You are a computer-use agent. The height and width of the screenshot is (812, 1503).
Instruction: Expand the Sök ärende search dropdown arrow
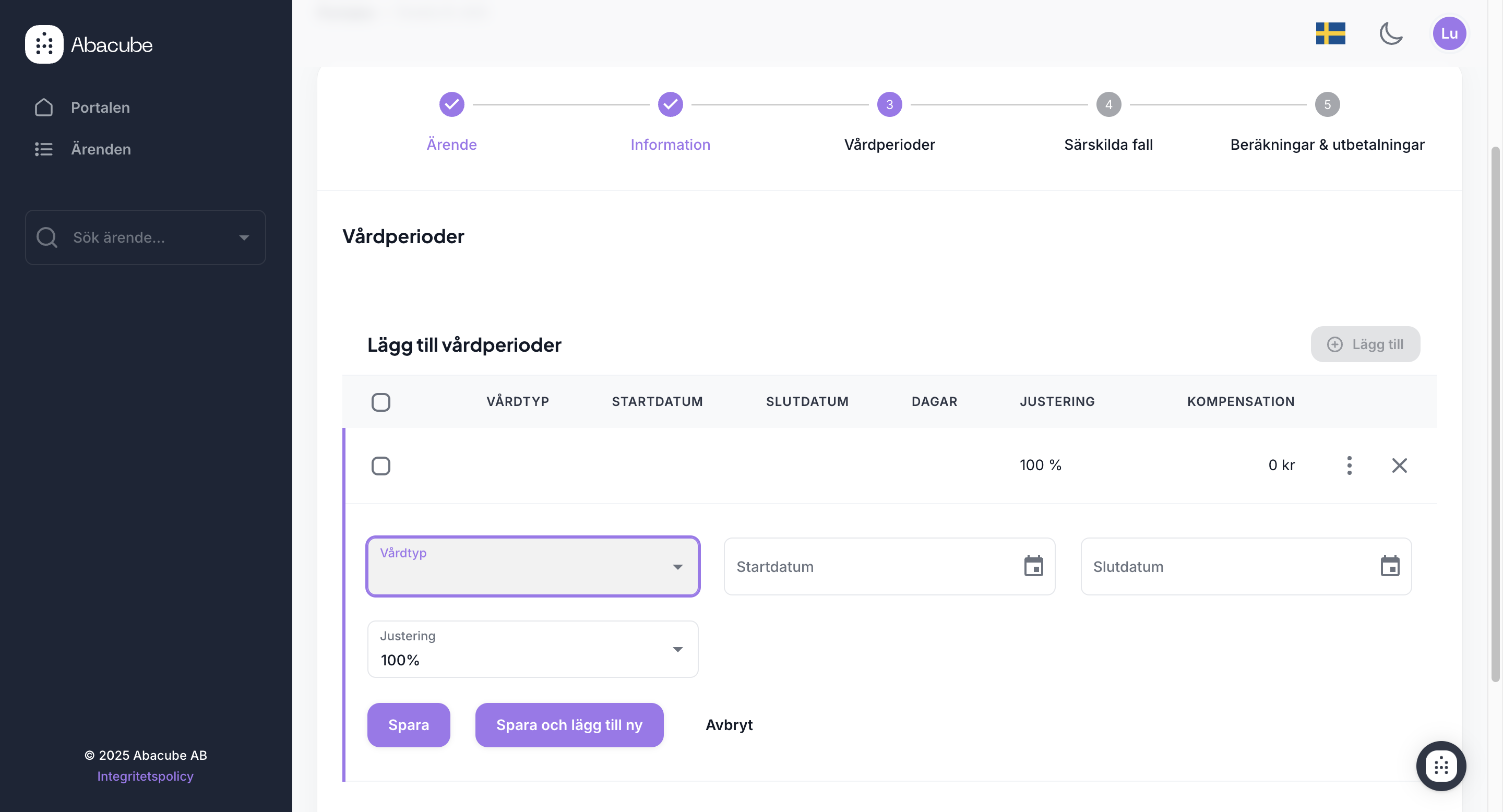(244, 237)
